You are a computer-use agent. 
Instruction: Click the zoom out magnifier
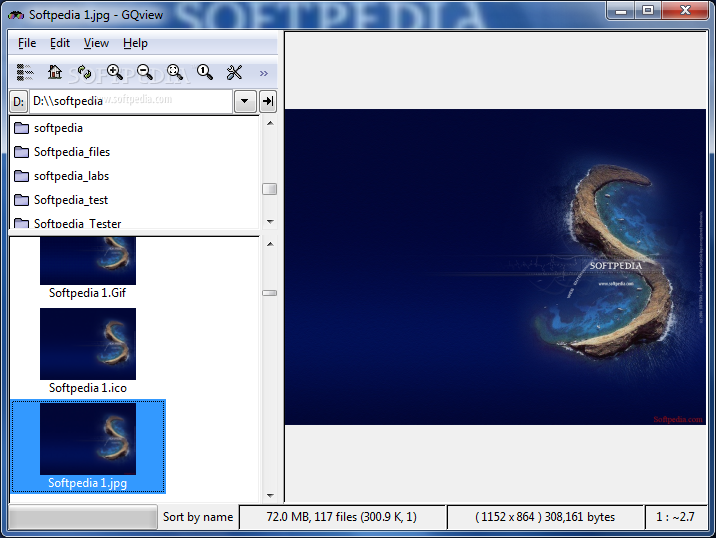(x=145, y=72)
